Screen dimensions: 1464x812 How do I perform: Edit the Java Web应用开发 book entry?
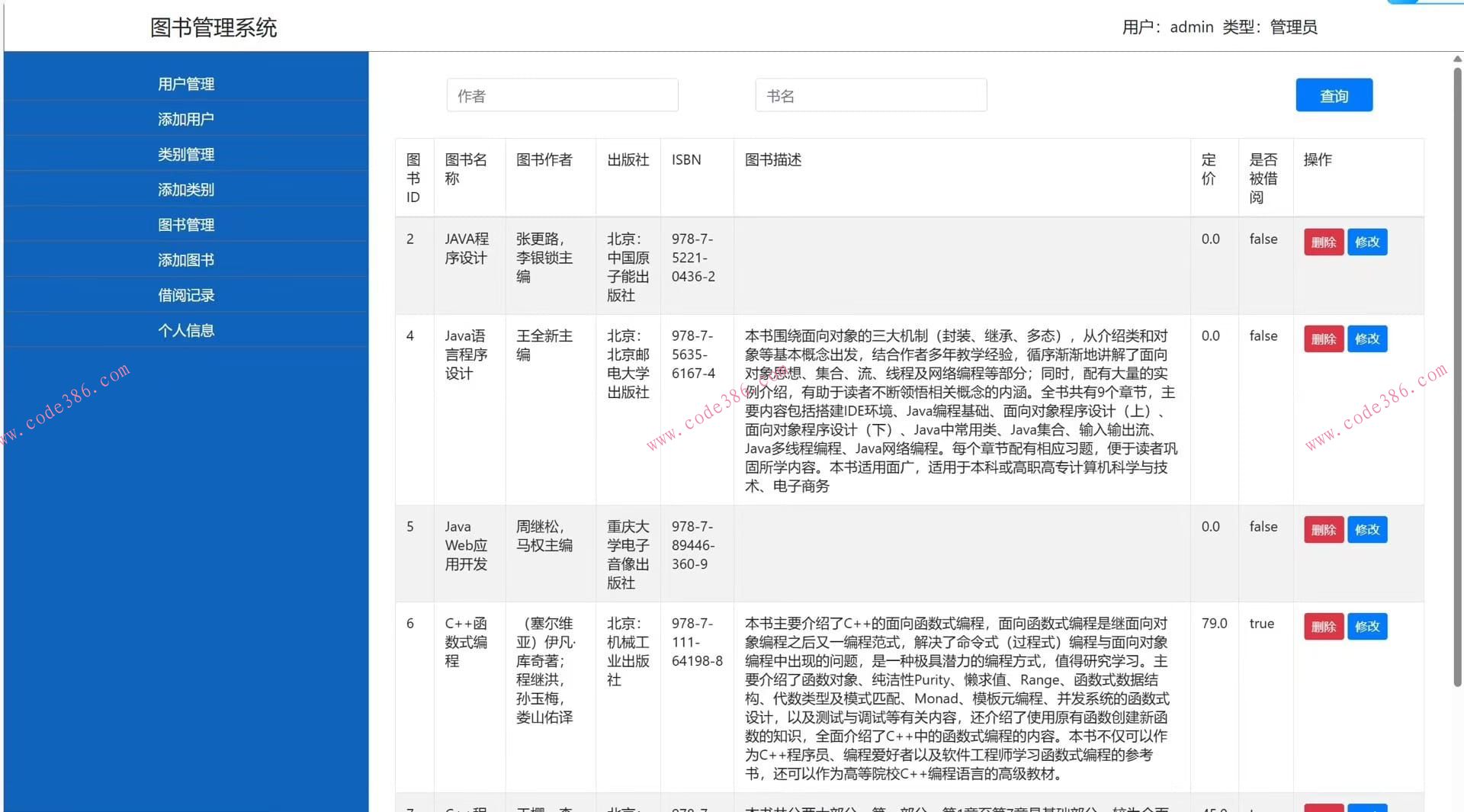point(1367,529)
